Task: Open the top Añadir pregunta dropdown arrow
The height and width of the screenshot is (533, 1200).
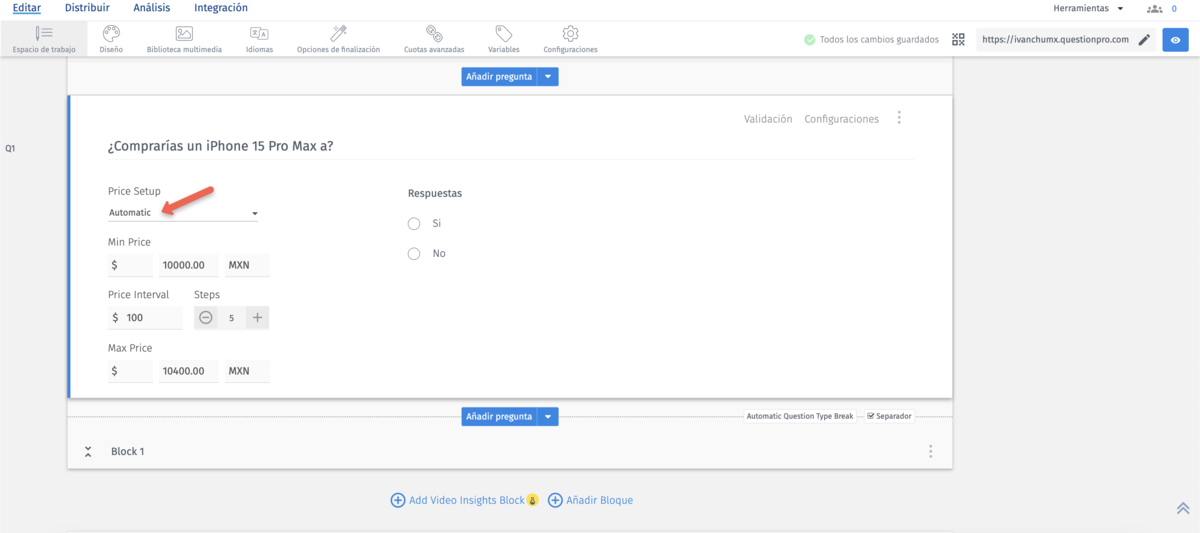Action: [x=548, y=76]
